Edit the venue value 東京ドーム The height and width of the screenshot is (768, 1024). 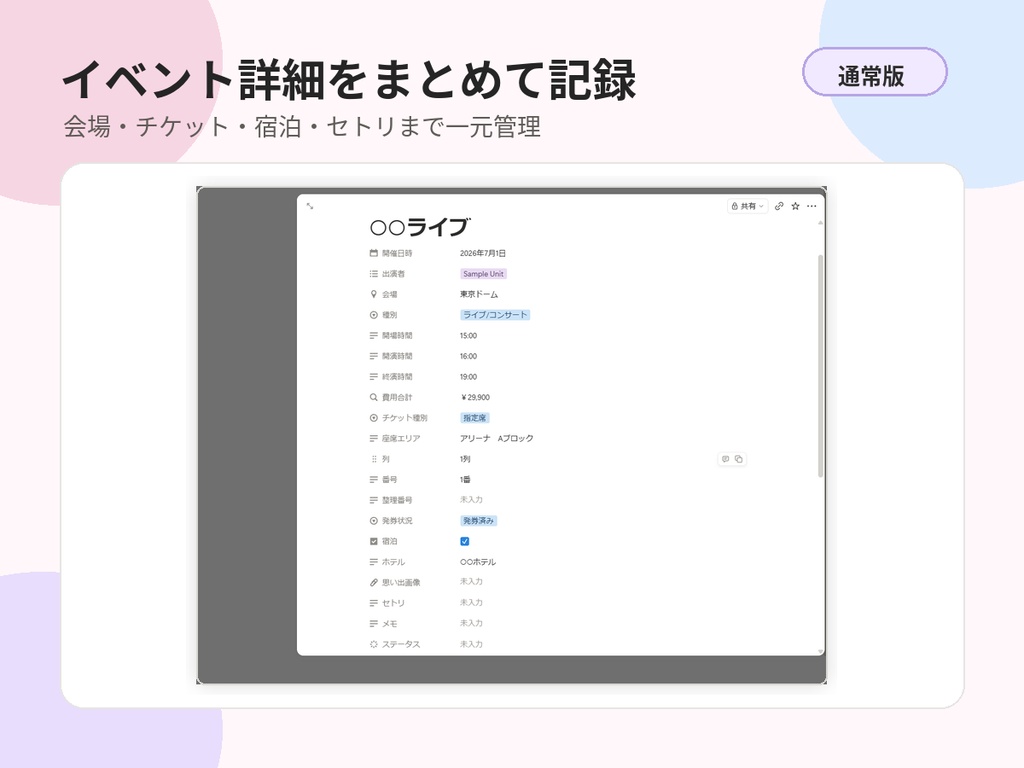pos(479,294)
